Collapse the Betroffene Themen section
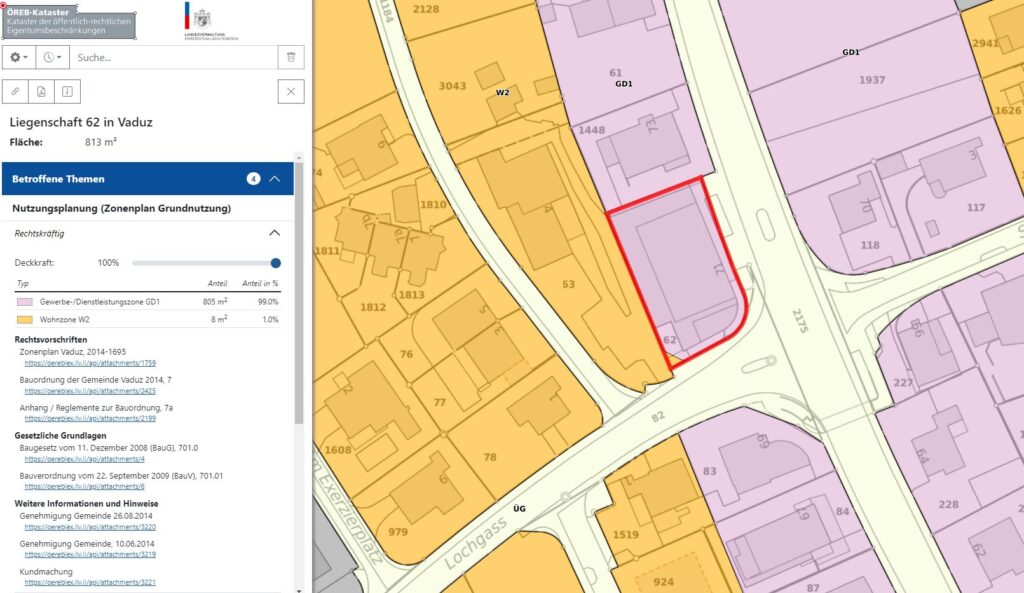Image resolution: width=1024 pixels, height=593 pixels. pyautogui.click(x=275, y=179)
